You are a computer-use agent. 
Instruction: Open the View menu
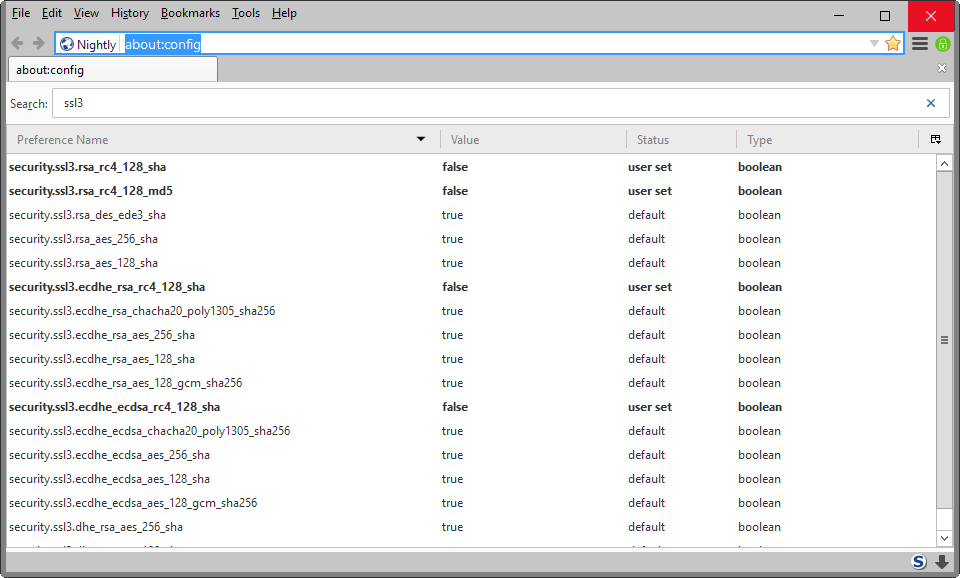(x=86, y=13)
